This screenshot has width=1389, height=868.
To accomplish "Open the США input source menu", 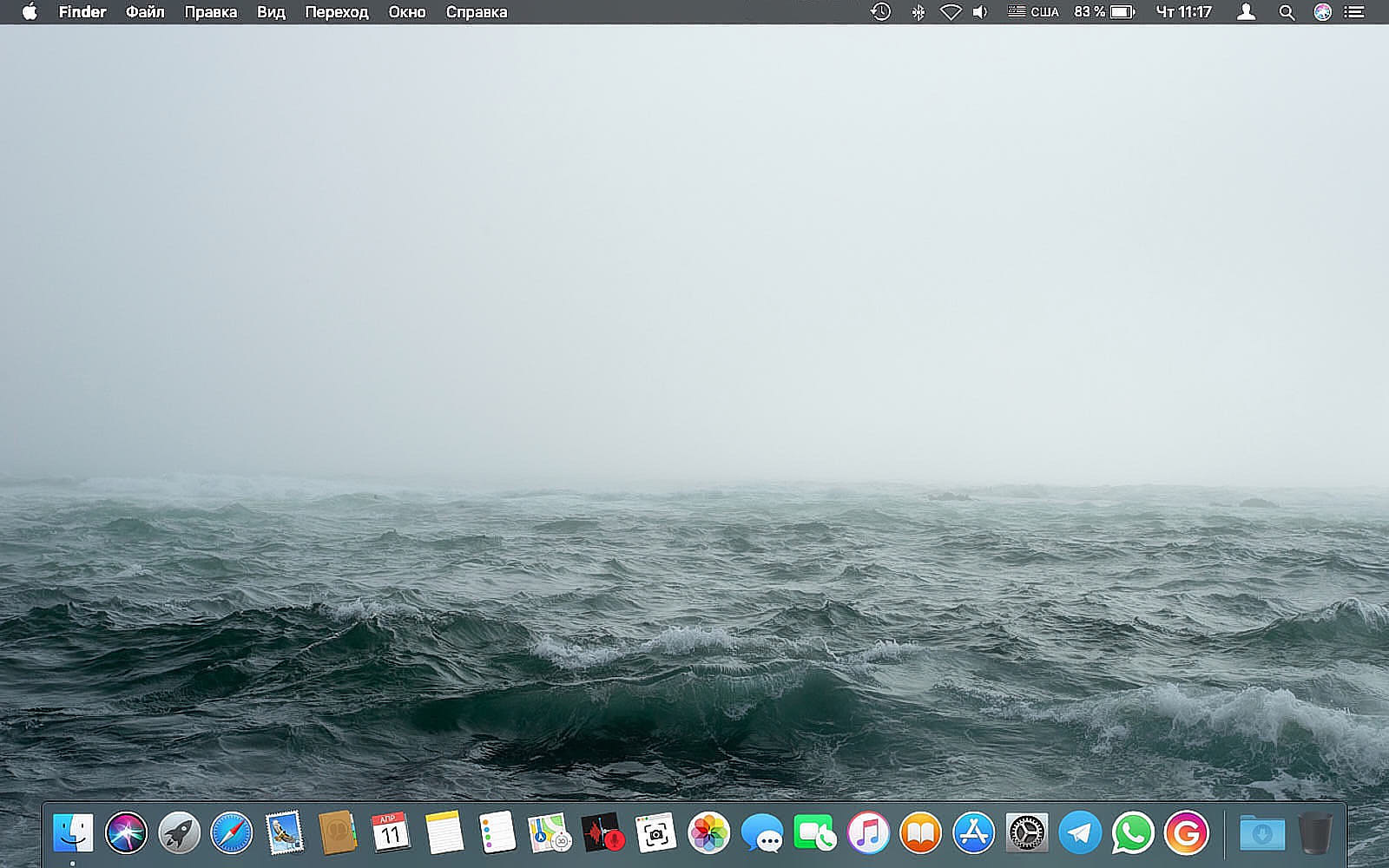I will [1033, 12].
